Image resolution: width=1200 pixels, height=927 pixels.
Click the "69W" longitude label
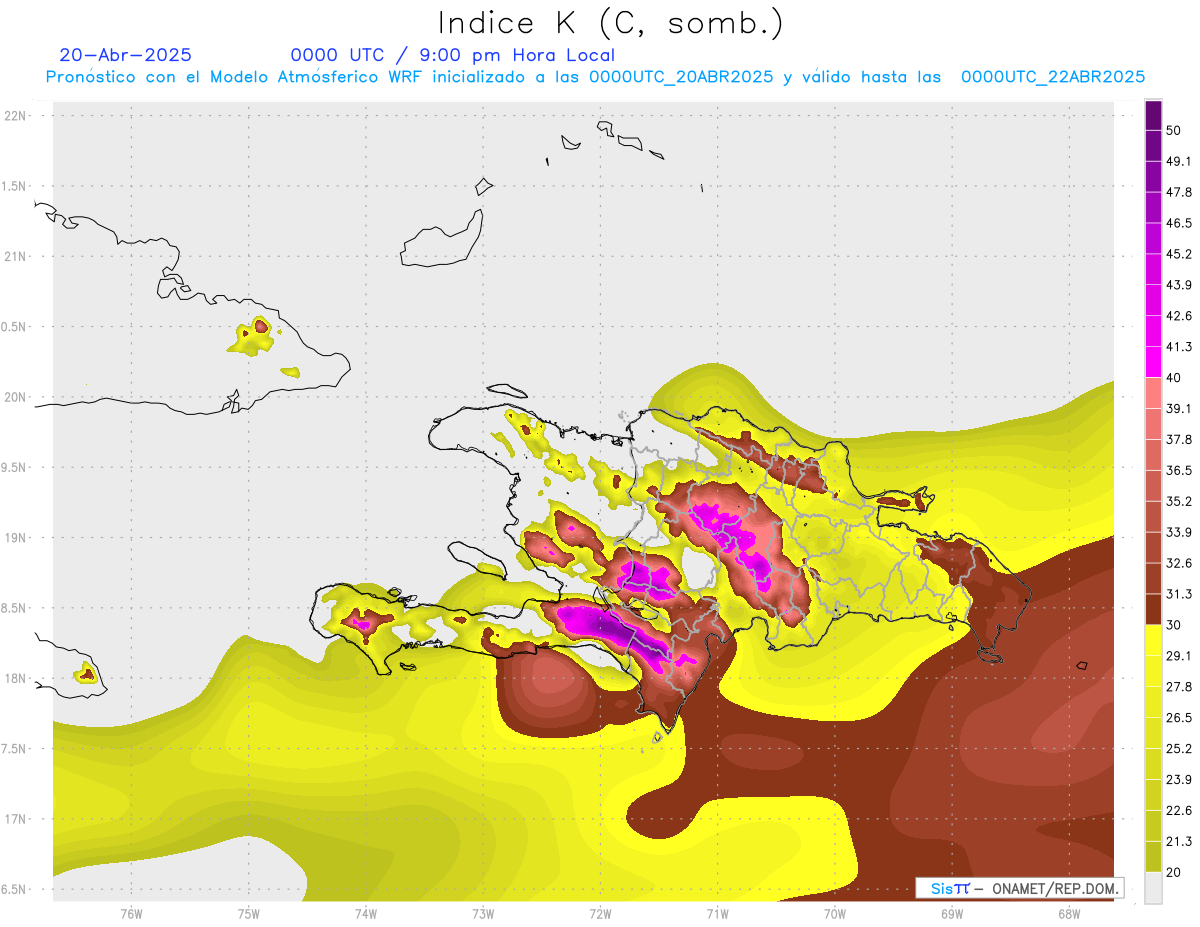pos(952,914)
